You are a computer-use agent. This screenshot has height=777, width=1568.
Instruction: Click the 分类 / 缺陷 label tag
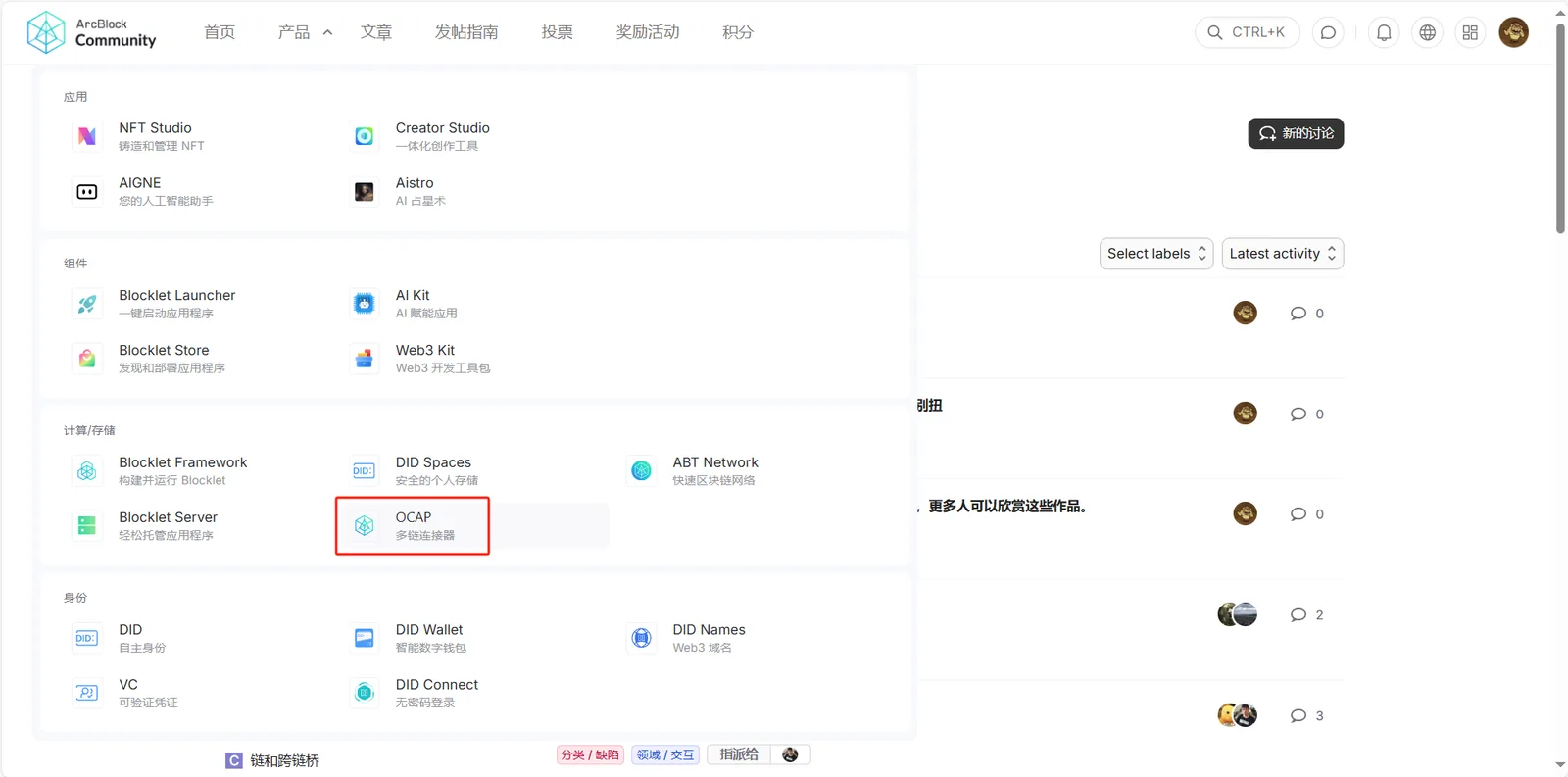[590, 754]
